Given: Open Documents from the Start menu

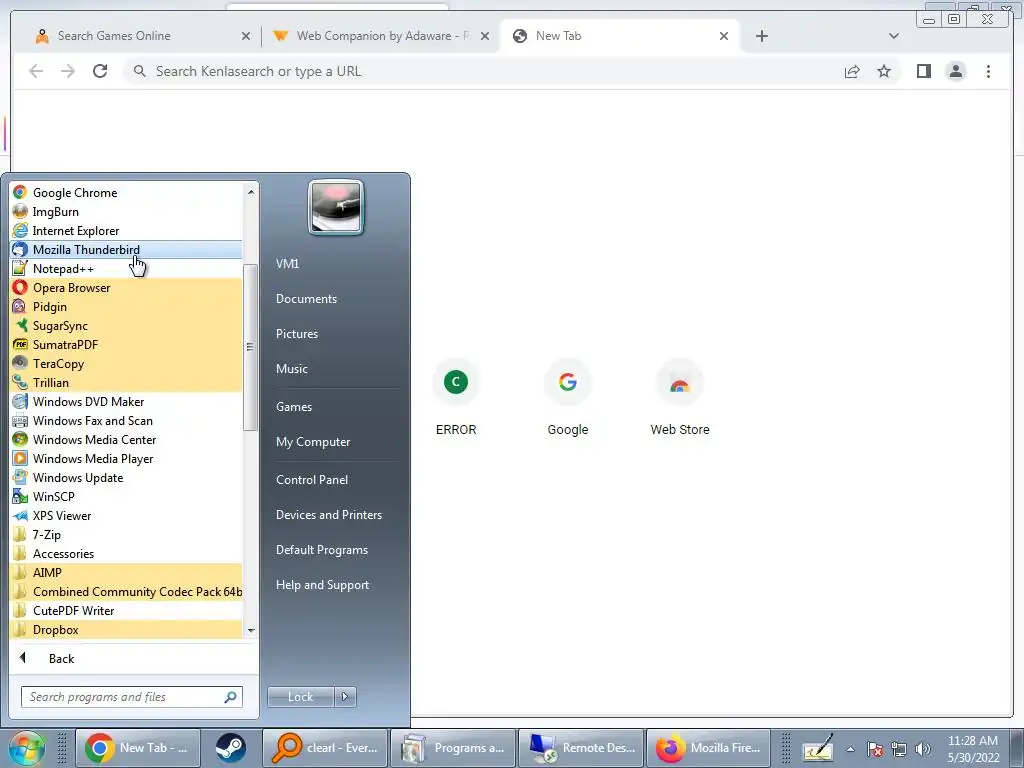Looking at the screenshot, I should [x=306, y=298].
